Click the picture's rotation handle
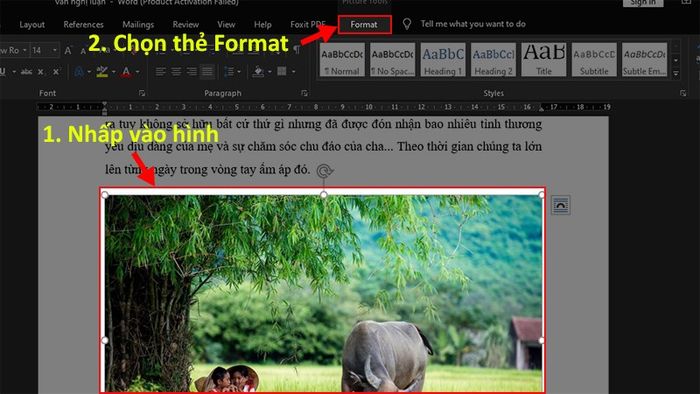700x394 pixels. click(x=325, y=170)
